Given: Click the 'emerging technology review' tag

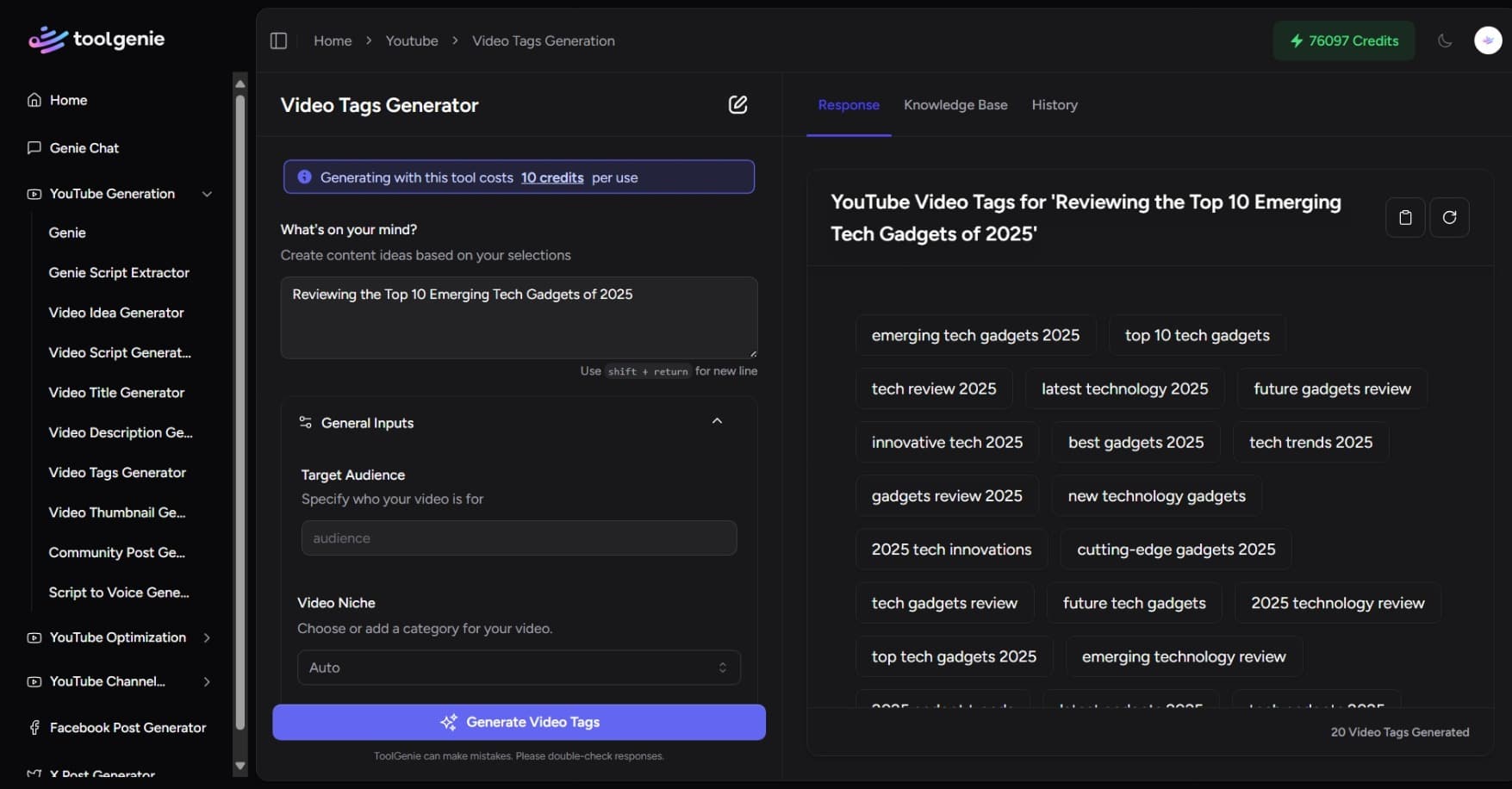Looking at the screenshot, I should tap(1184, 656).
